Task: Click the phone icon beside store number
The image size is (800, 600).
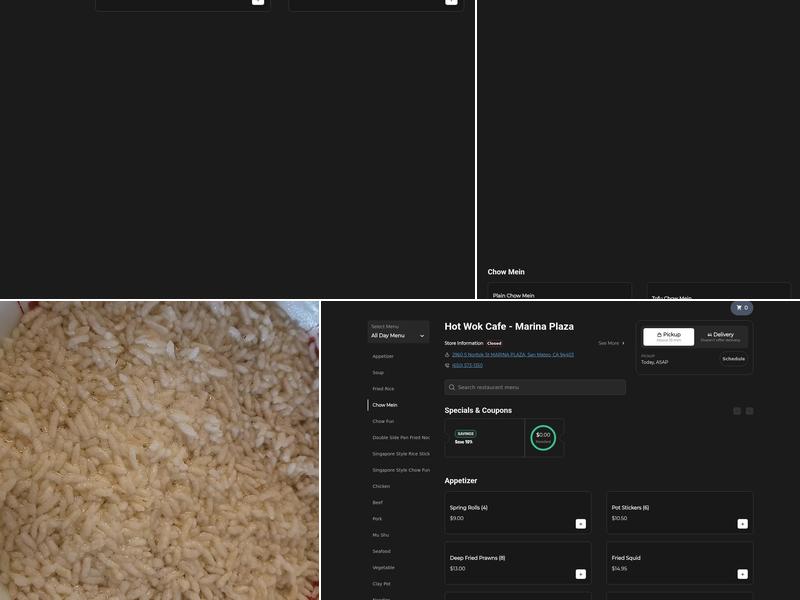Action: [447, 365]
